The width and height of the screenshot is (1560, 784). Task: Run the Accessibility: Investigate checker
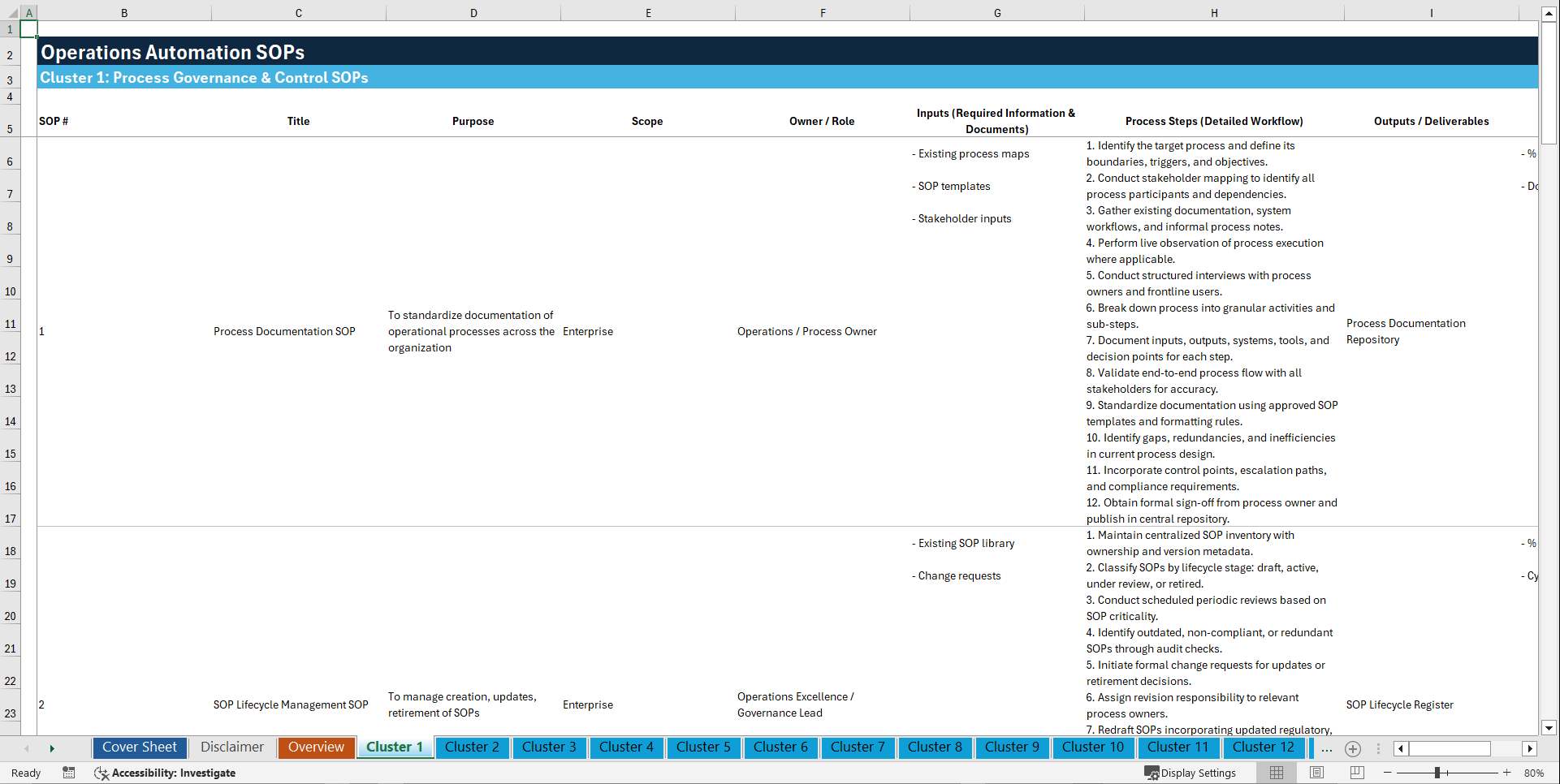tap(165, 773)
